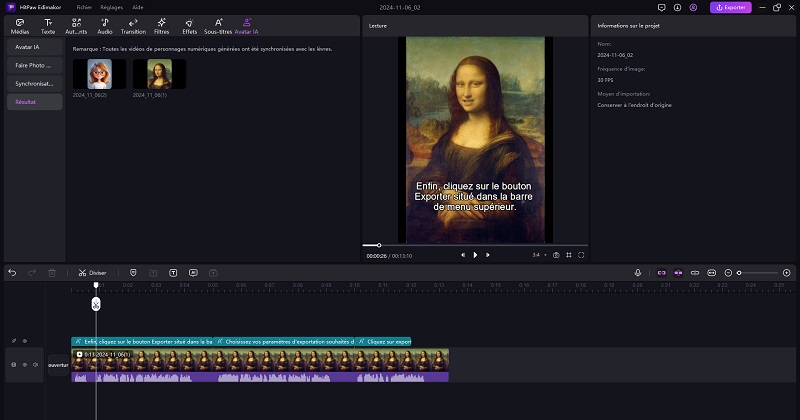This screenshot has width=800, height=420.
Task: Open the Filtres tool panel
Action: [x=161, y=25]
